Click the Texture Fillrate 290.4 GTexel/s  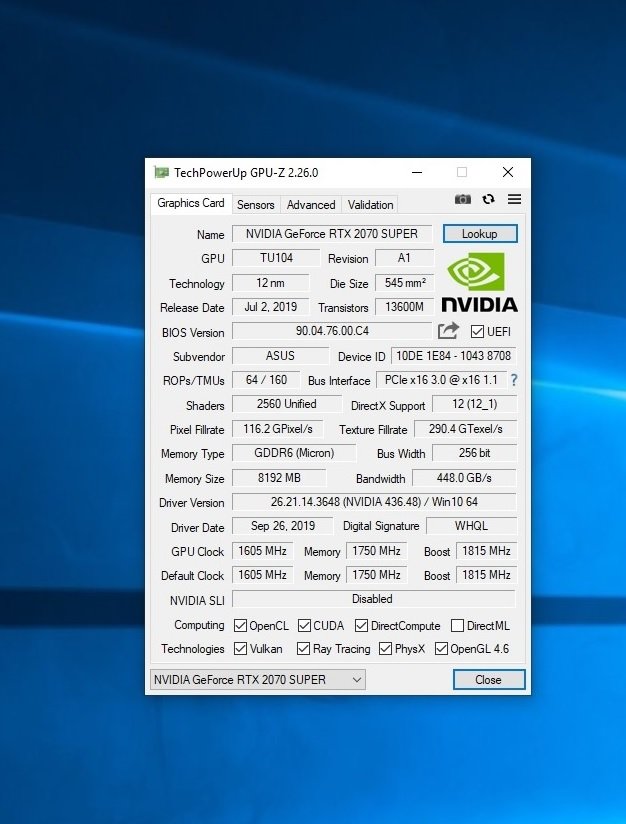pos(465,429)
